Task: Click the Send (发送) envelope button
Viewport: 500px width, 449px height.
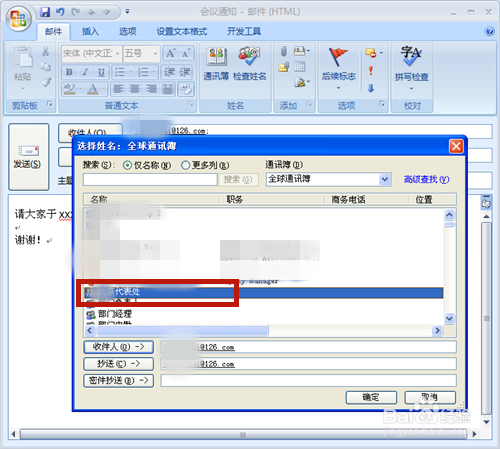Action: [x=29, y=157]
